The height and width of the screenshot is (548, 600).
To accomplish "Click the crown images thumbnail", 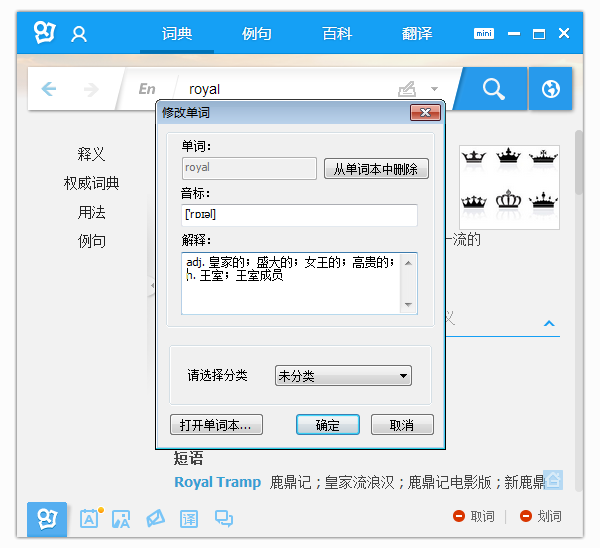I will click(509, 187).
